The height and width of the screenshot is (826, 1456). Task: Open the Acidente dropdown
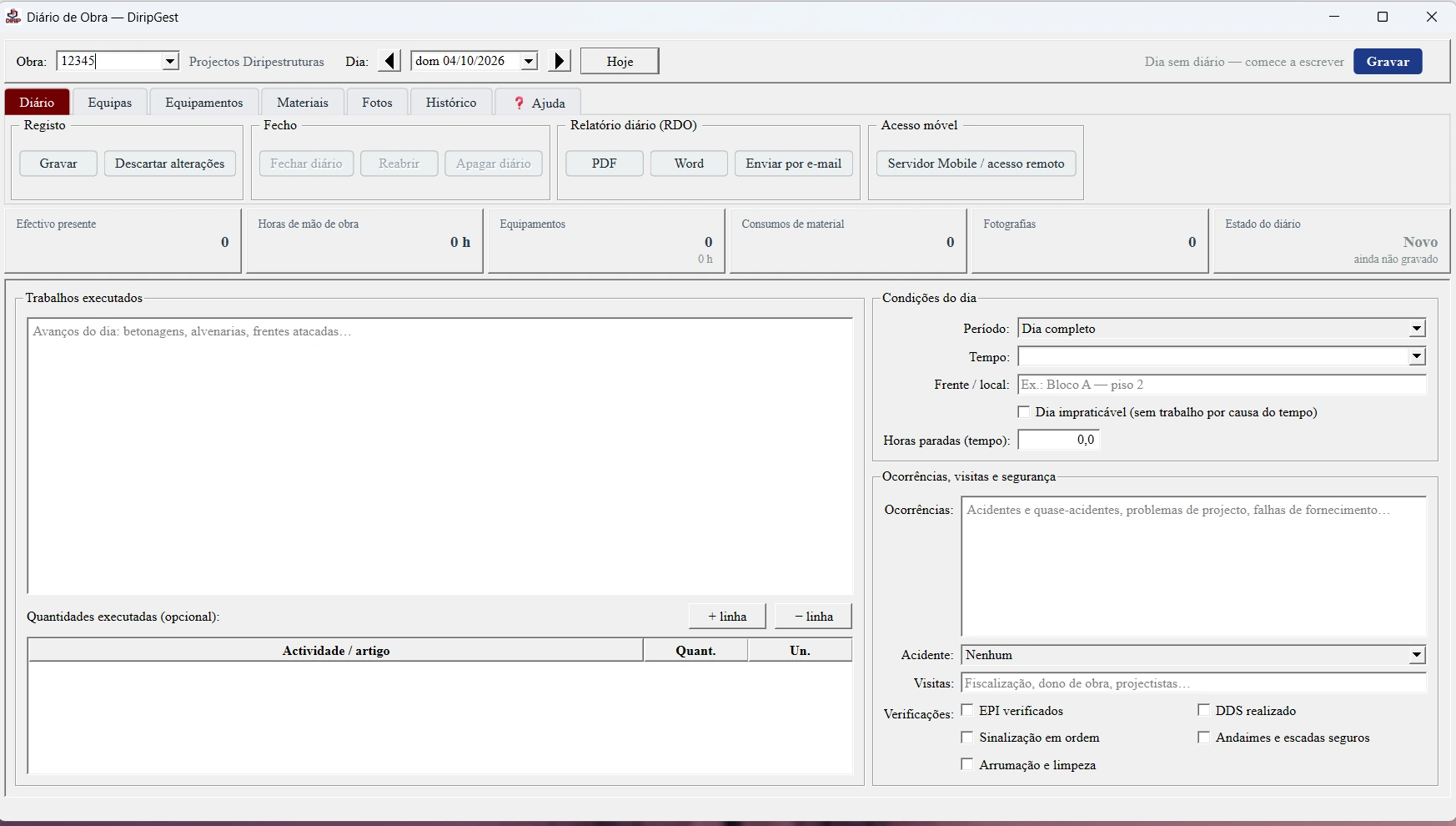coord(1417,655)
